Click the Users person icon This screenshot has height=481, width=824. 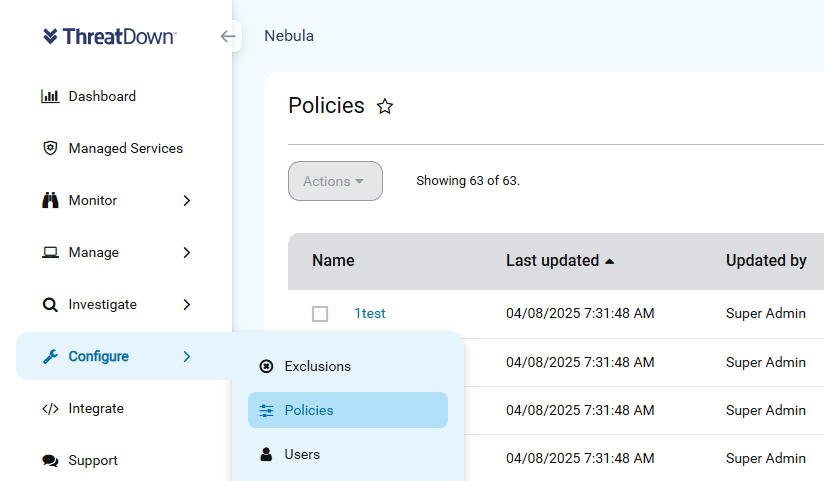[266, 454]
